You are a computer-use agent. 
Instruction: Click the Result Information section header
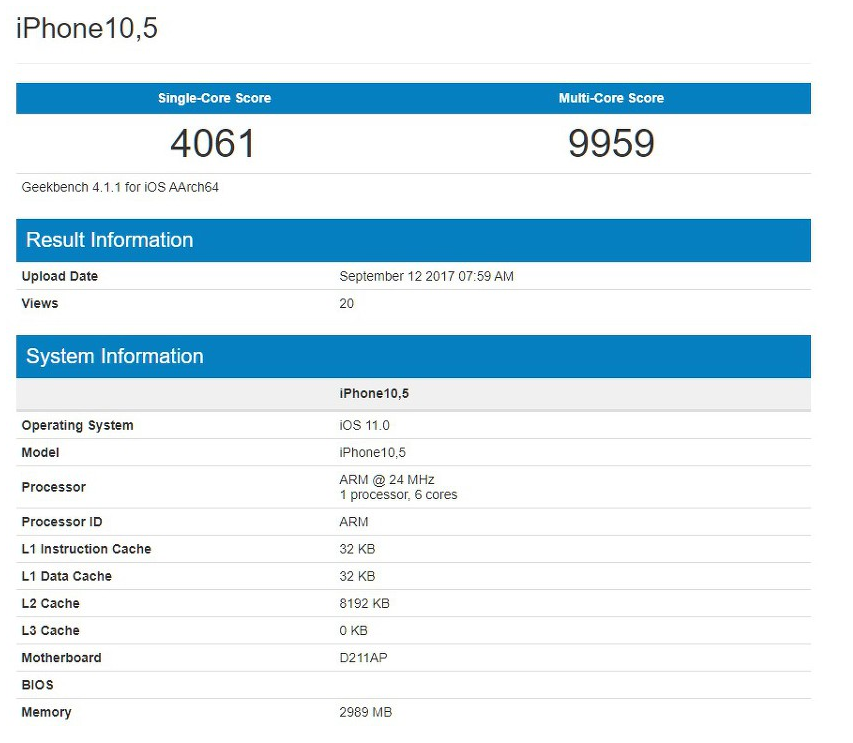(110, 240)
